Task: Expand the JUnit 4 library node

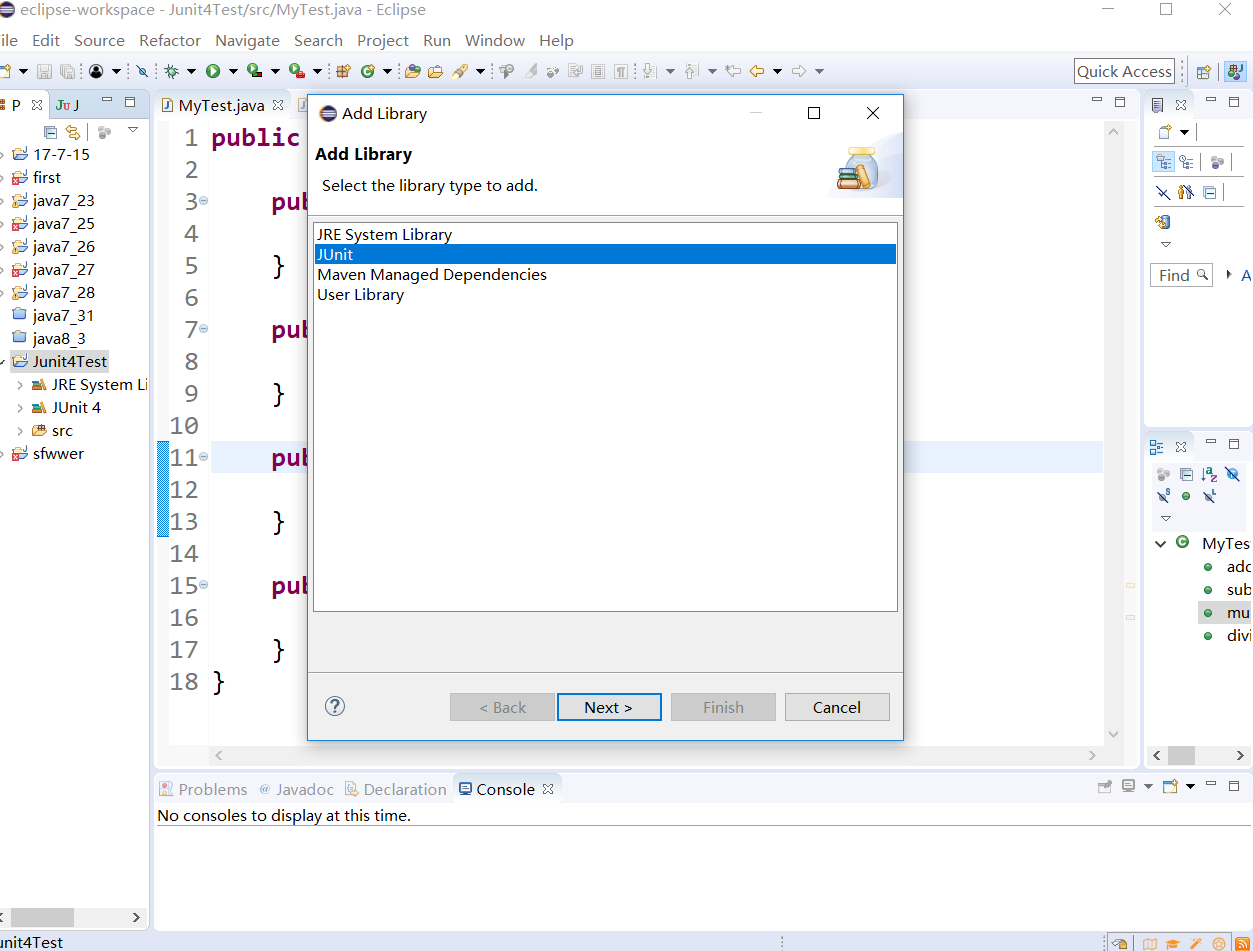Action: click(x=20, y=408)
